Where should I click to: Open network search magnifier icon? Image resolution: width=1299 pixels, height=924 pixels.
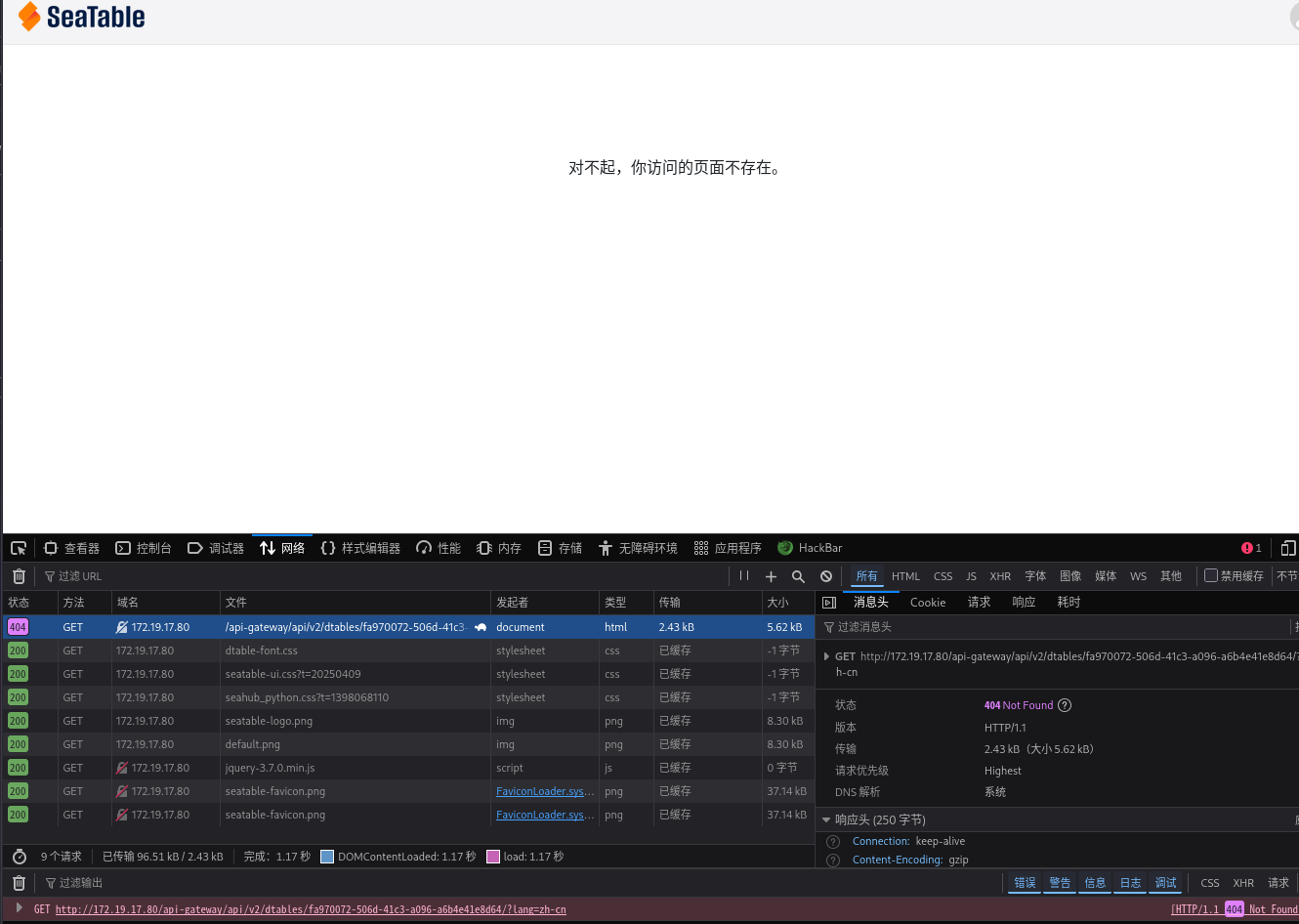pos(798,576)
